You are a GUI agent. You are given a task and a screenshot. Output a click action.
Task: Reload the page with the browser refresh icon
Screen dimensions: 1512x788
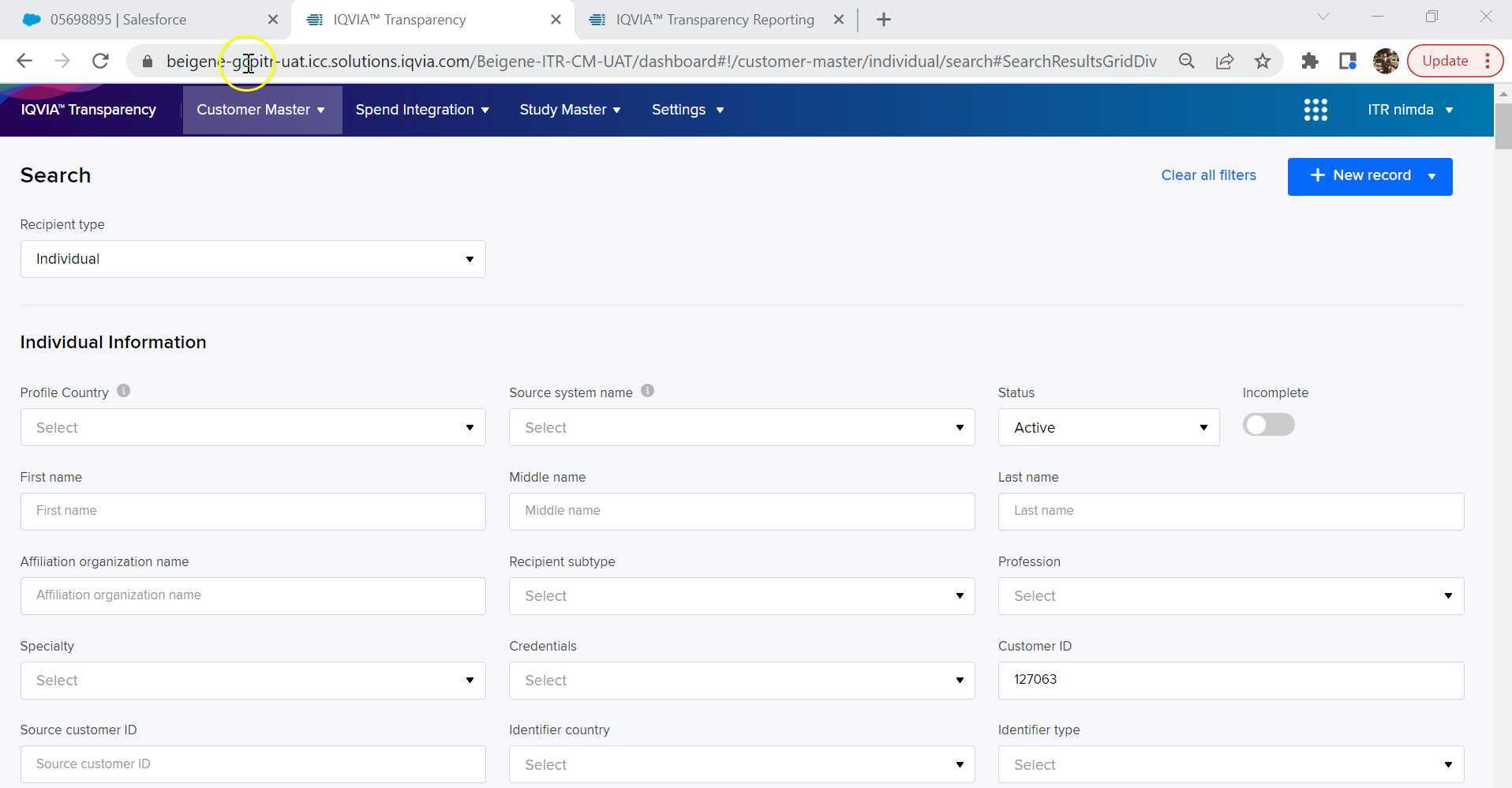(x=100, y=61)
